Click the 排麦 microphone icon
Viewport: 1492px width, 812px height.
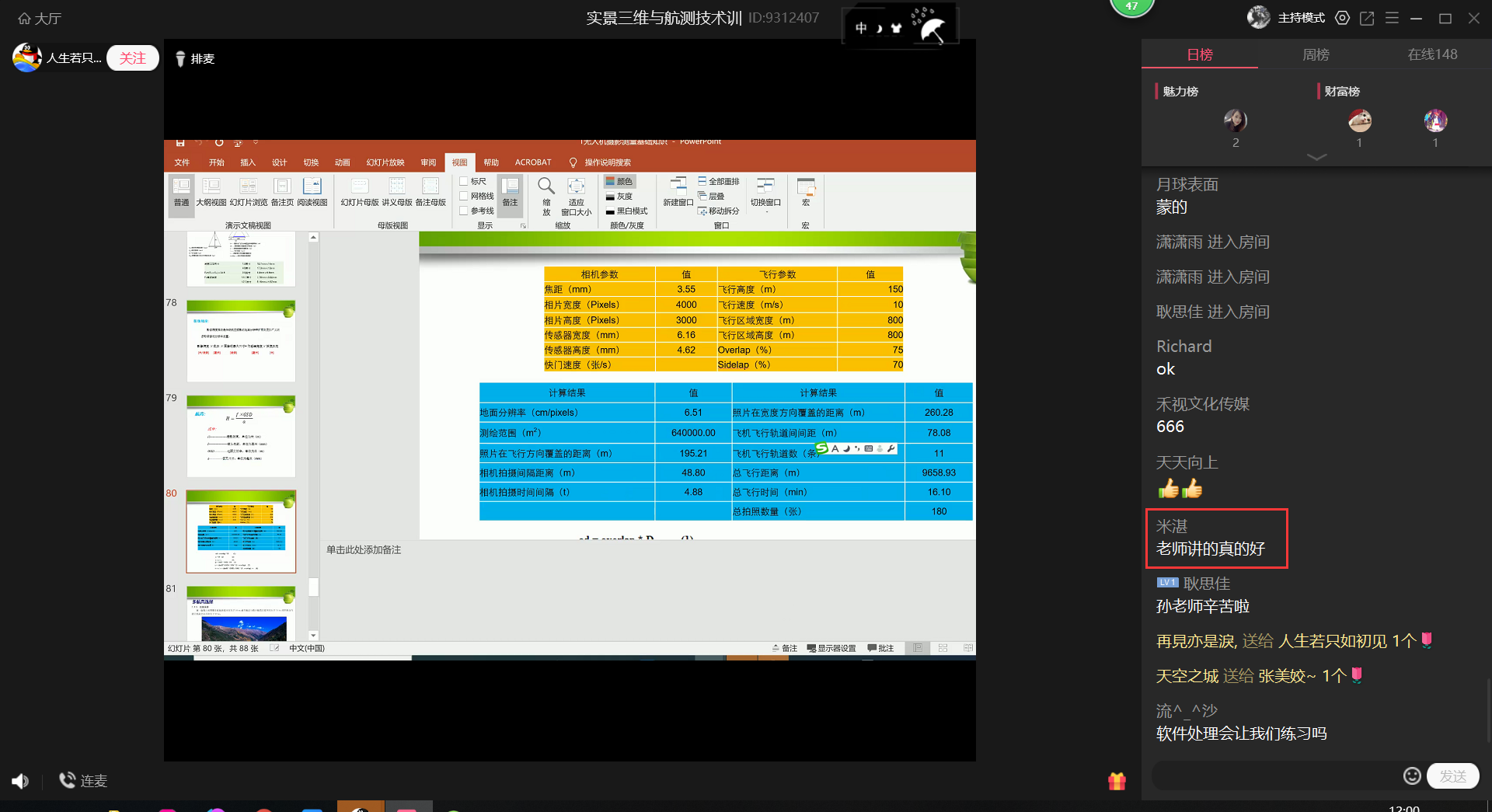[x=180, y=59]
